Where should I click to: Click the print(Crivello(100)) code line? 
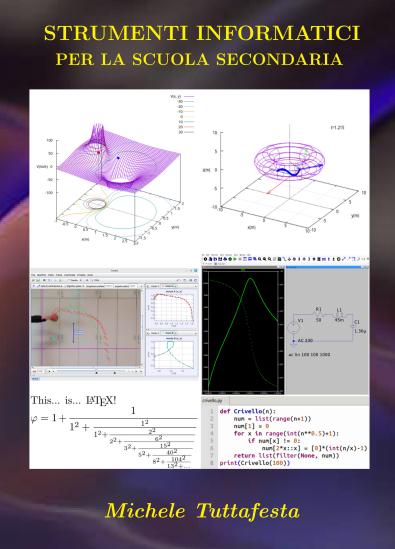[255, 463]
